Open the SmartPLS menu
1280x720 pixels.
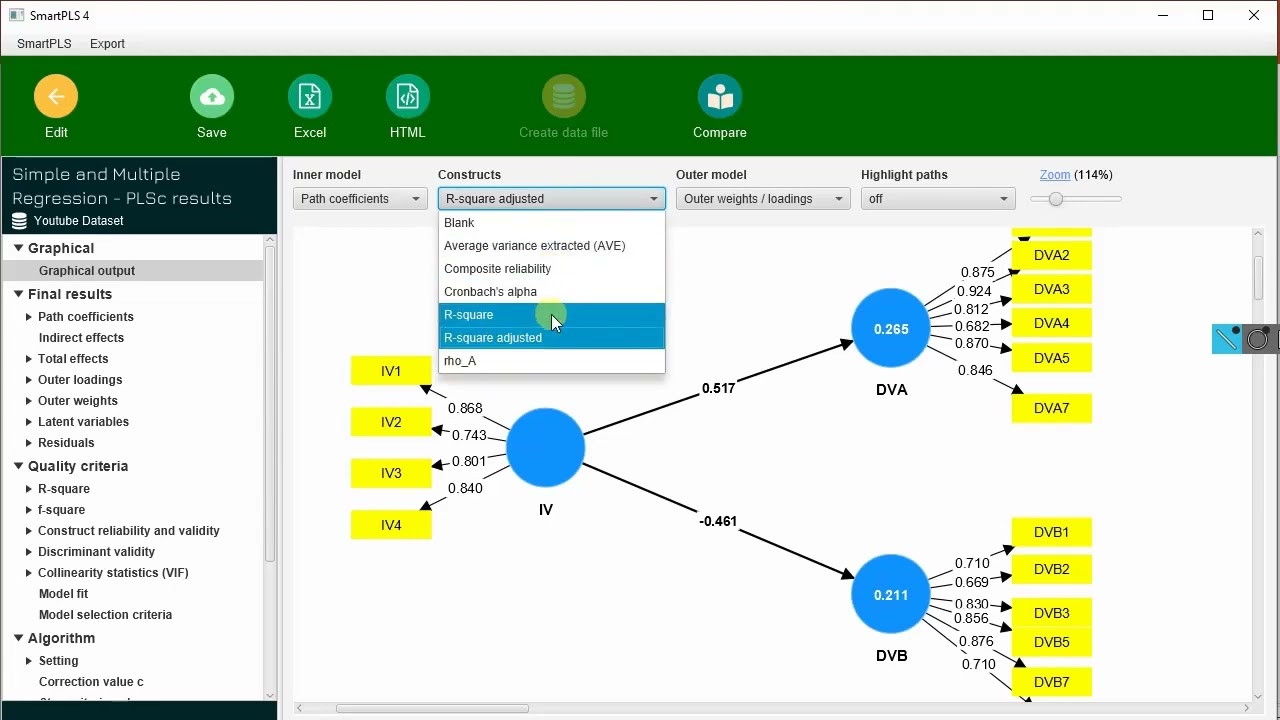pos(44,44)
